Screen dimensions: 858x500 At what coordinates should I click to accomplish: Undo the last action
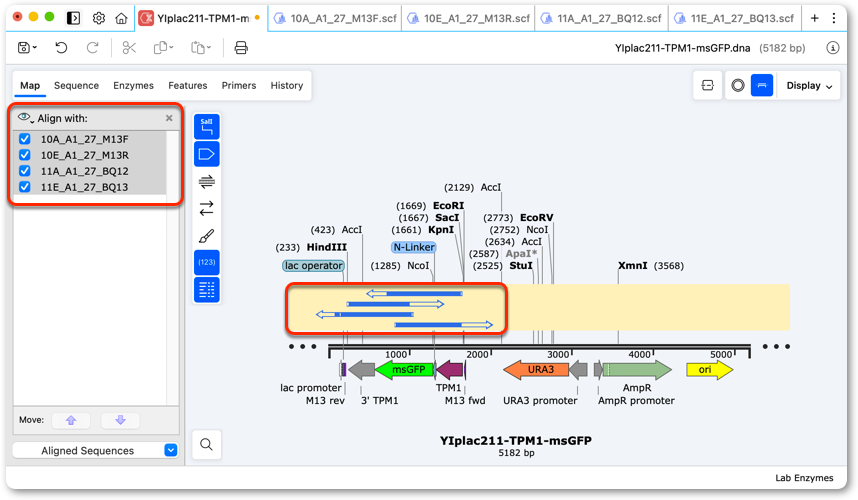[x=61, y=48]
